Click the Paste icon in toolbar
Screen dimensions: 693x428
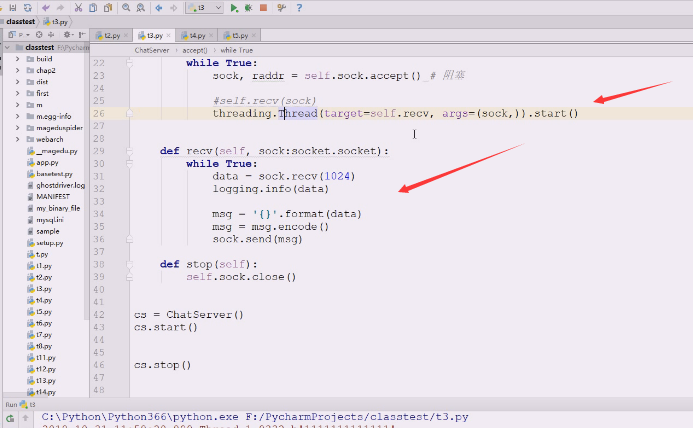[108, 8]
